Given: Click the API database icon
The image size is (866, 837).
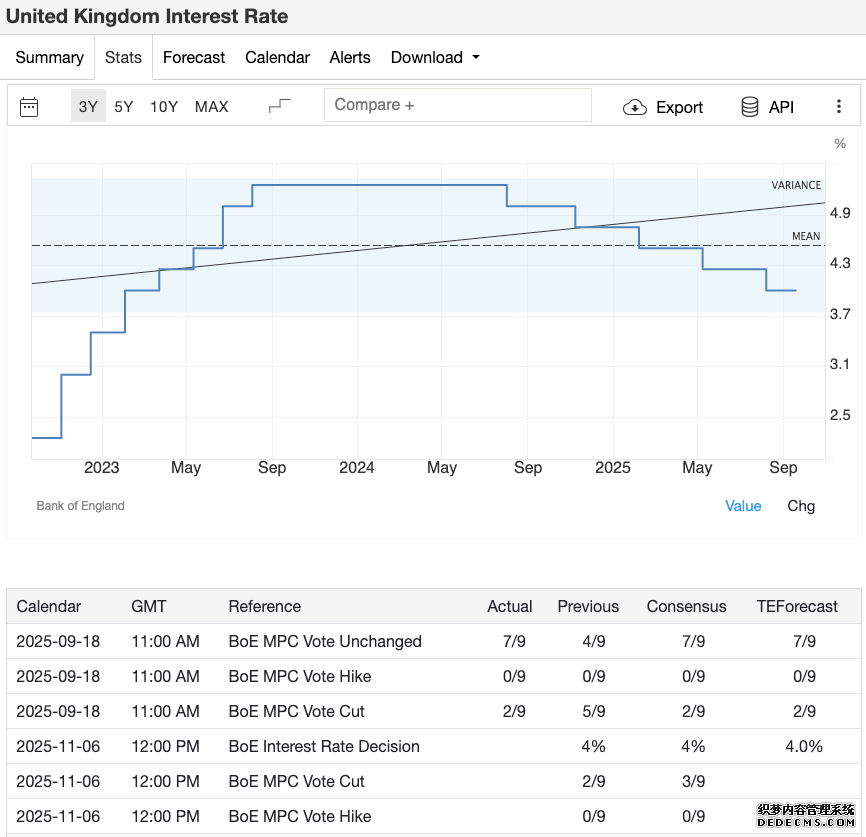Looking at the screenshot, I should [749, 107].
